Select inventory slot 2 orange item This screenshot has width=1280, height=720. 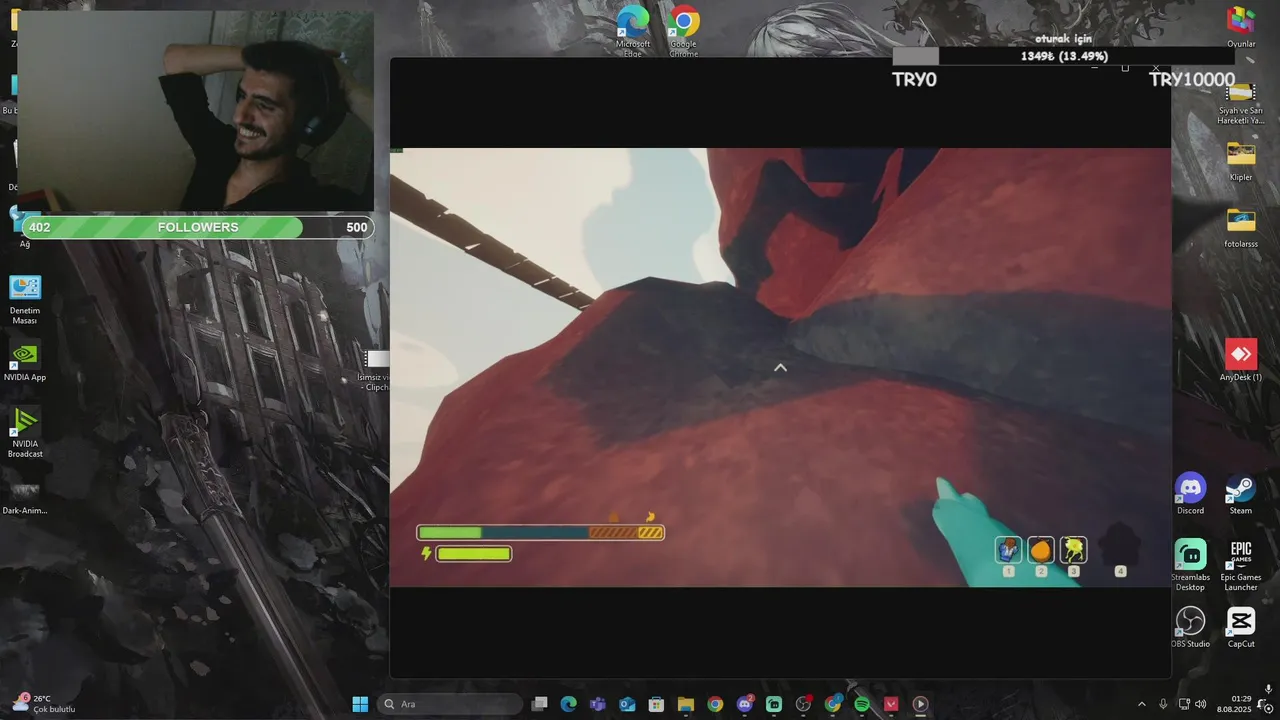pos(1041,550)
